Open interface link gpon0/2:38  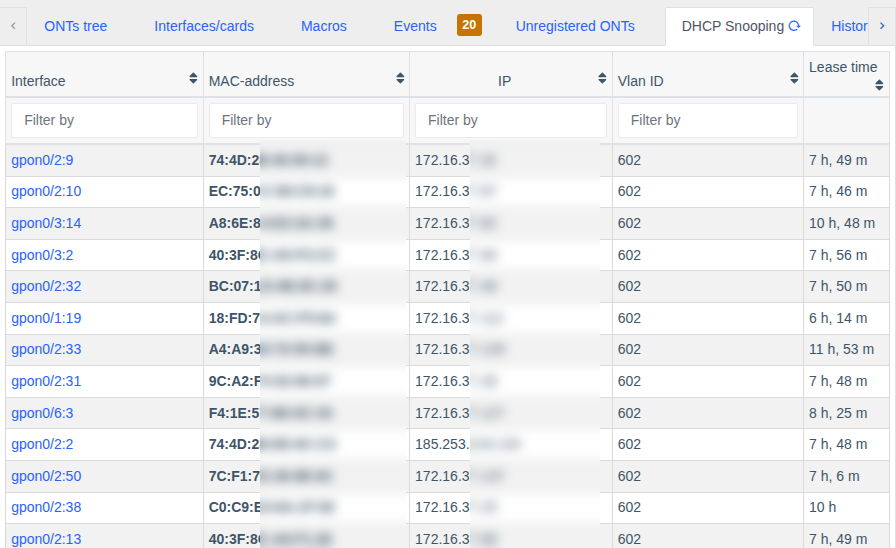coord(46,506)
